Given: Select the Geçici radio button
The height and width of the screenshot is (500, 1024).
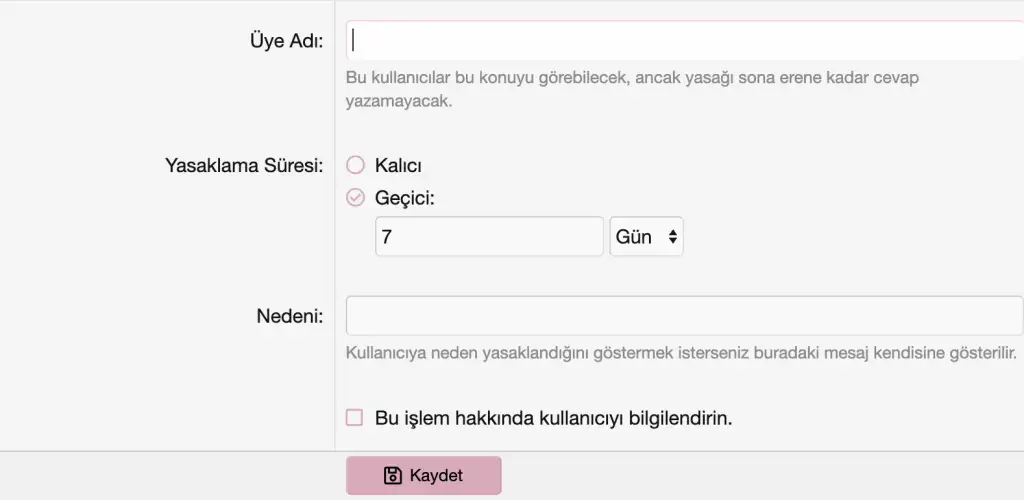Looking at the screenshot, I should [x=355, y=198].
